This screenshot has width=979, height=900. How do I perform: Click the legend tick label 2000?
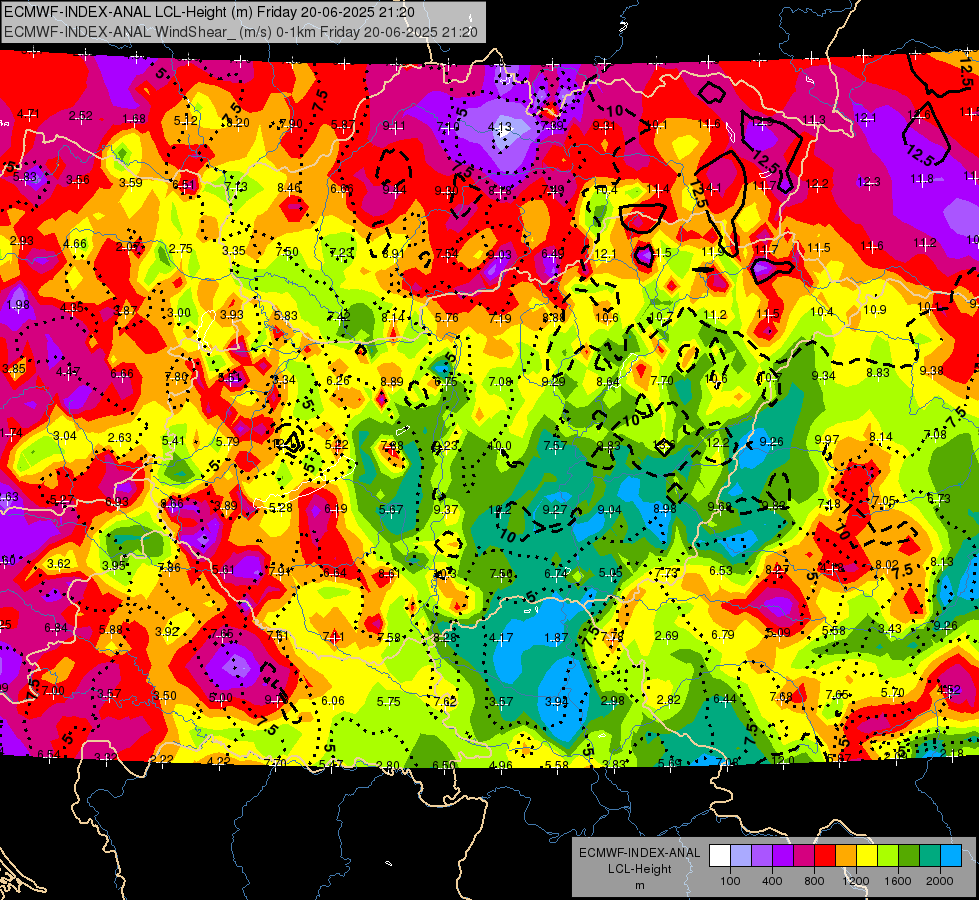(940, 881)
